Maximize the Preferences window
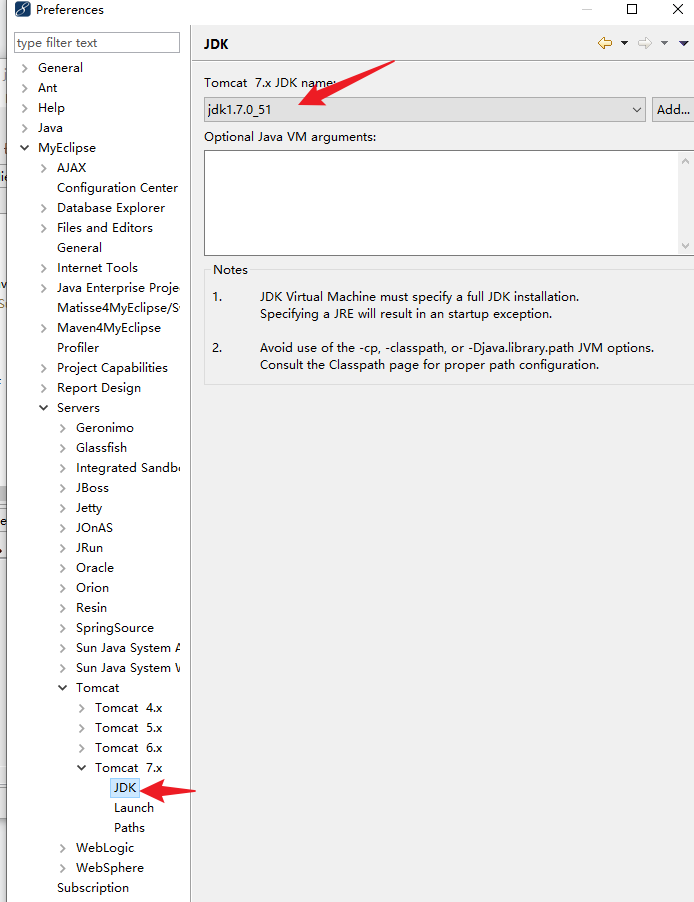The height and width of the screenshot is (902, 694). point(632,9)
